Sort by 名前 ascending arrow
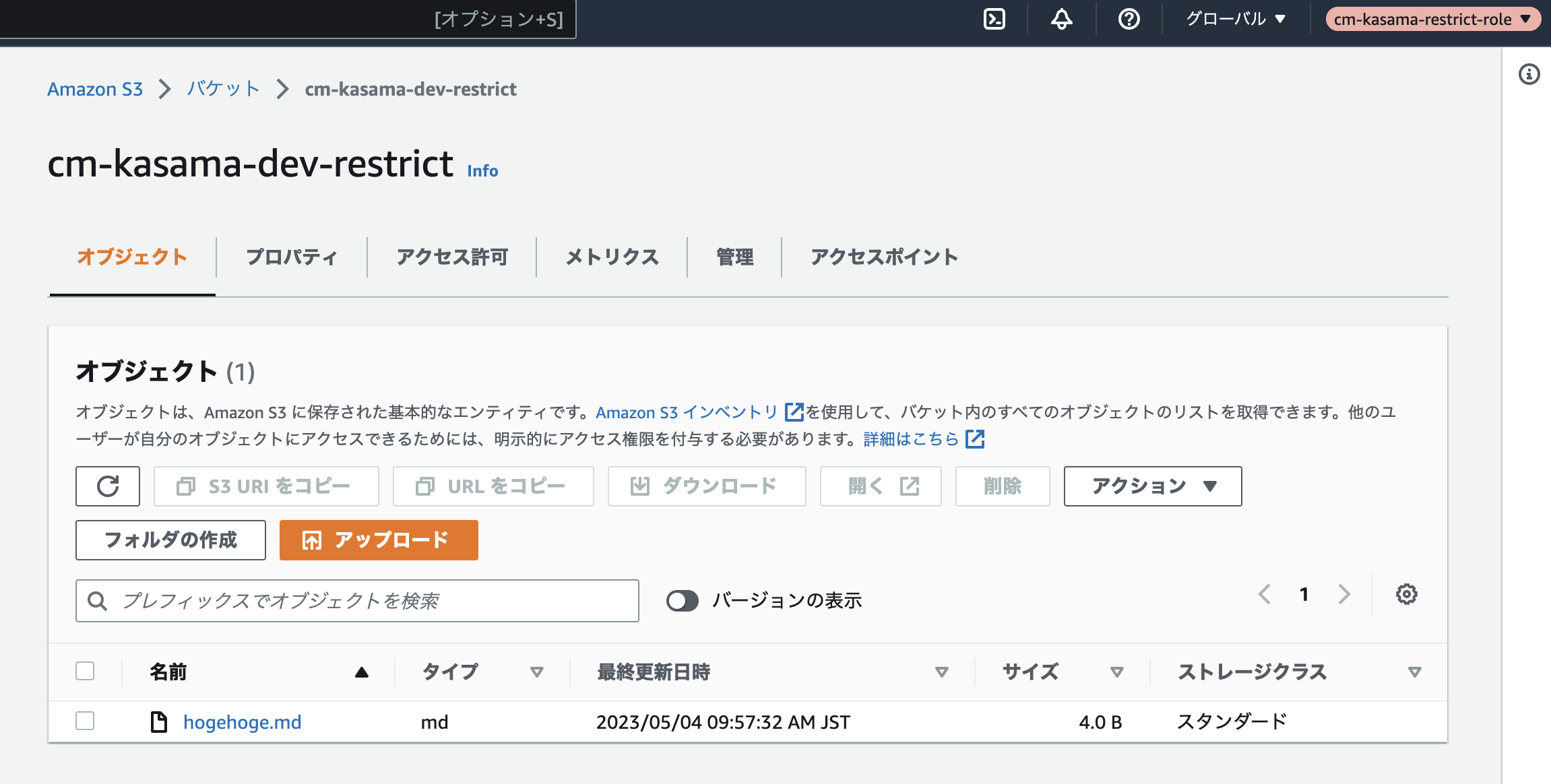Screen dimensions: 1551x784 pyautogui.click(x=362, y=672)
